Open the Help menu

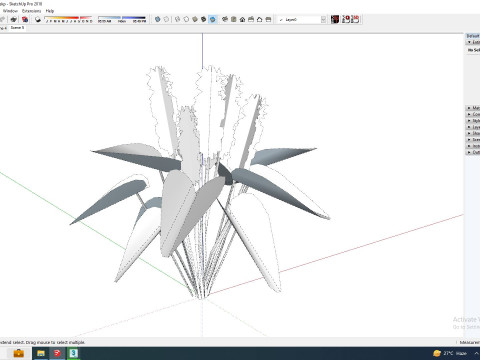pos(50,11)
